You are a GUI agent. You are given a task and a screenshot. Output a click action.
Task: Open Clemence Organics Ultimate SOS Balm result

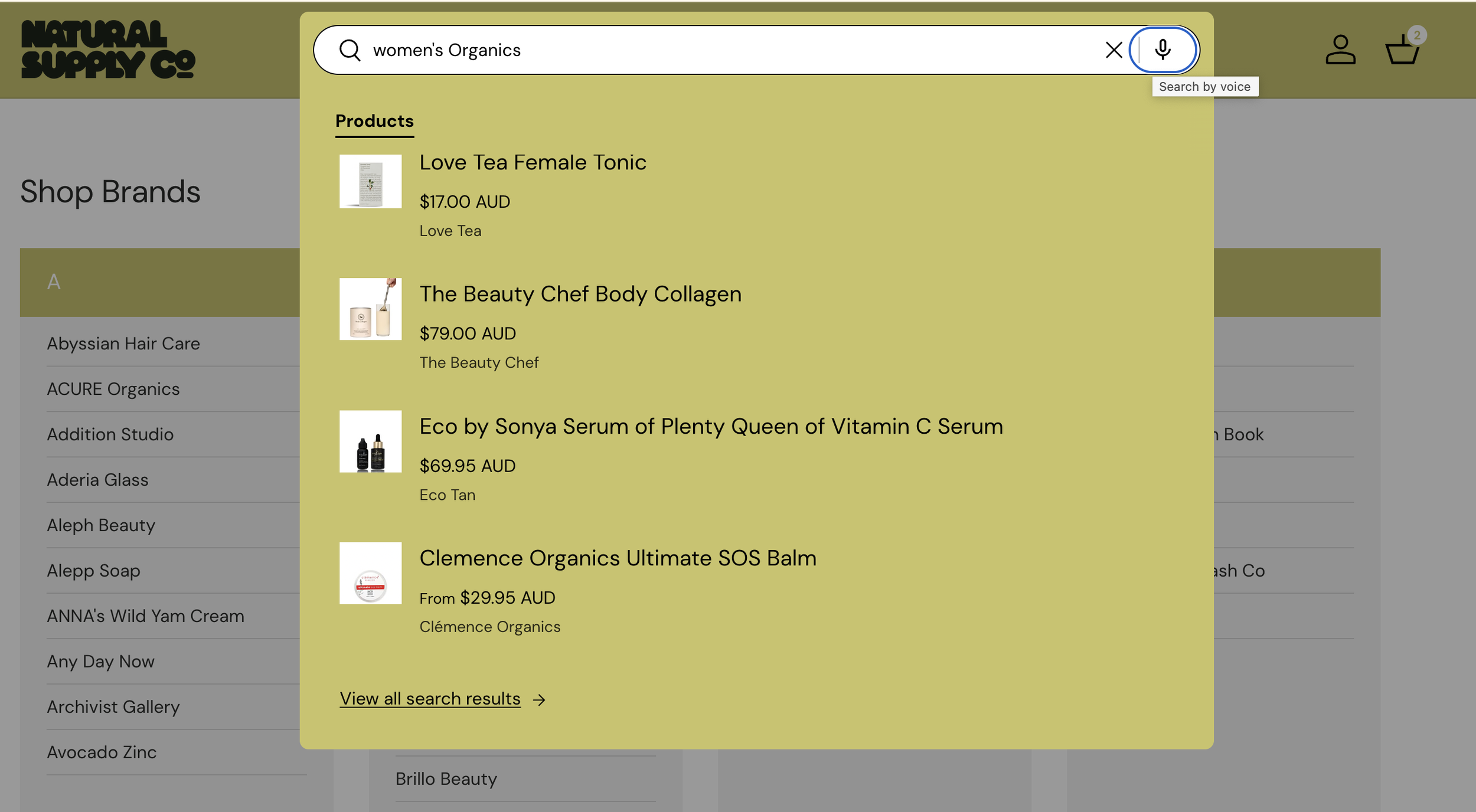(618, 558)
